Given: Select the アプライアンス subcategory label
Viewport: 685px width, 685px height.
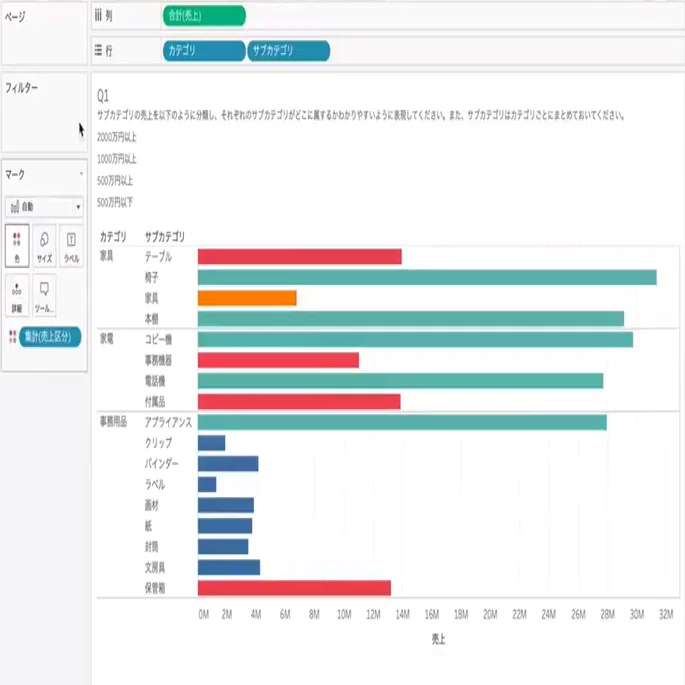Looking at the screenshot, I should [168, 422].
